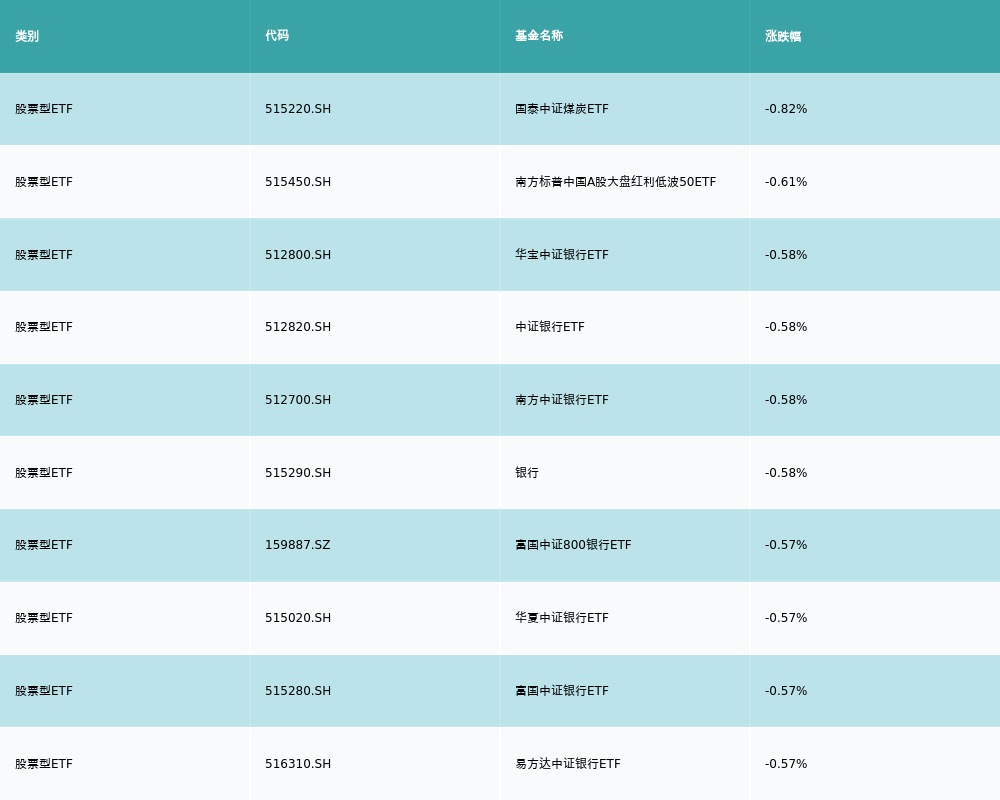This screenshot has height=800, width=1000.
Task: Select fund code 515220.SH
Action: [x=298, y=109]
